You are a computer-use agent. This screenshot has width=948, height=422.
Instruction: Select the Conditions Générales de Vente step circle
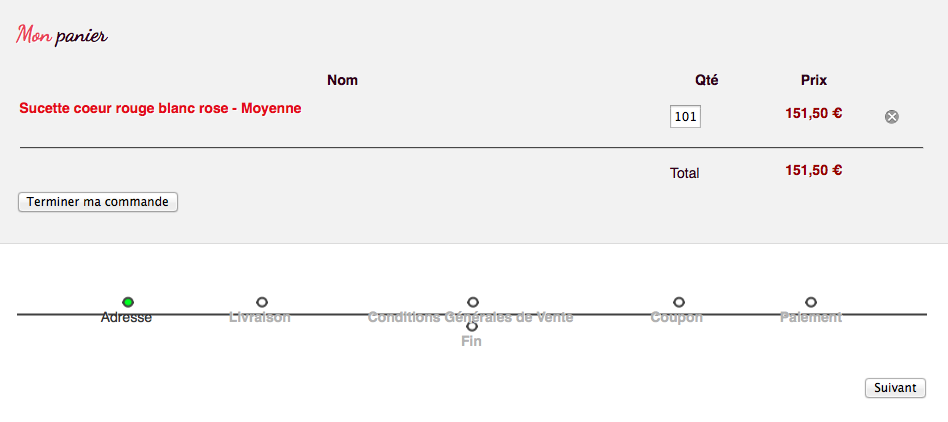[x=473, y=302]
